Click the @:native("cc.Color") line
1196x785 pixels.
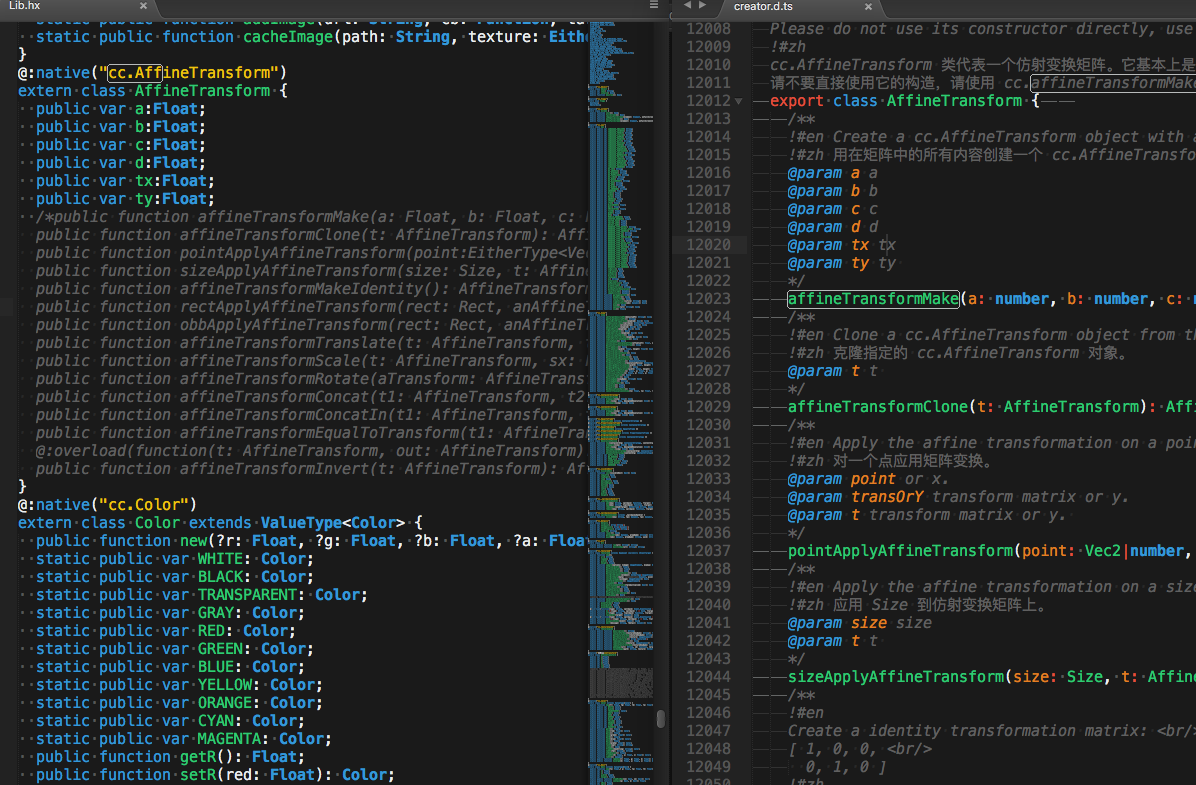point(107,505)
